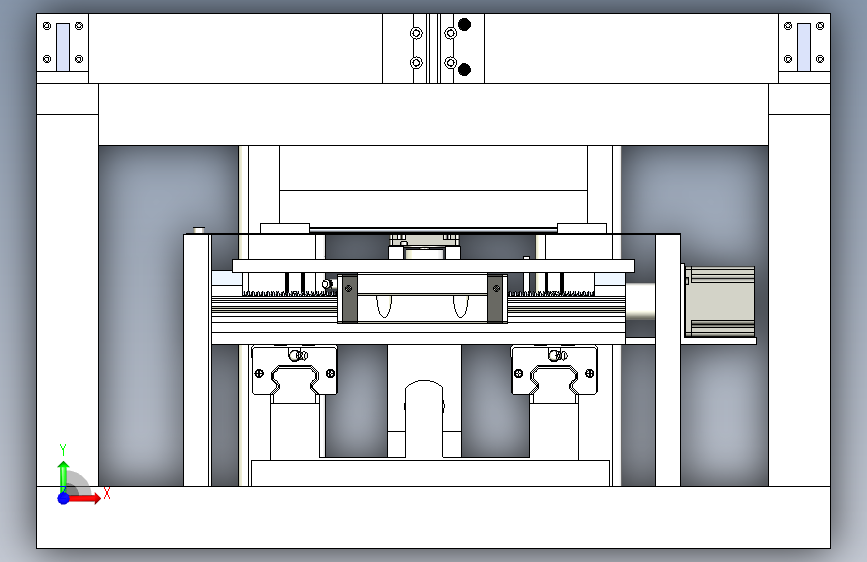Viewport: 867px width, 562px height.
Task: Click the blue Z axis ball of triad
Action: point(64,498)
